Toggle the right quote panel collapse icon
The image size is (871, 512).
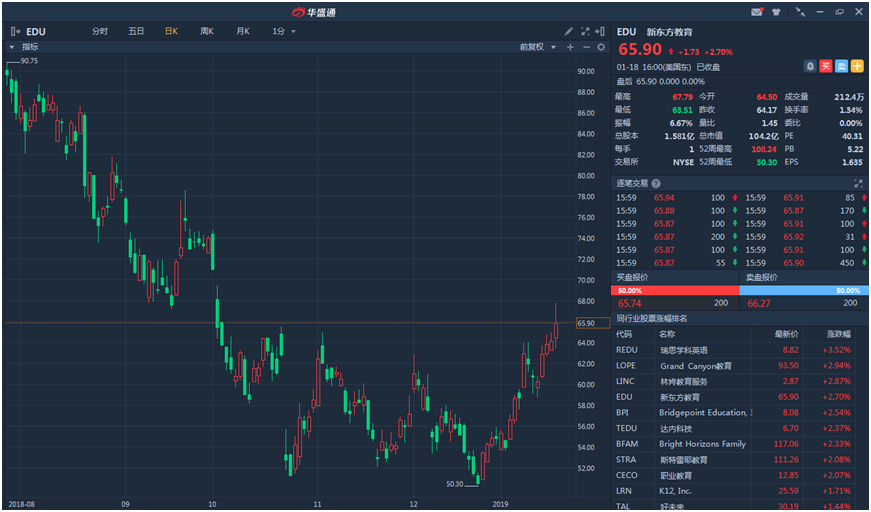pos(601,31)
